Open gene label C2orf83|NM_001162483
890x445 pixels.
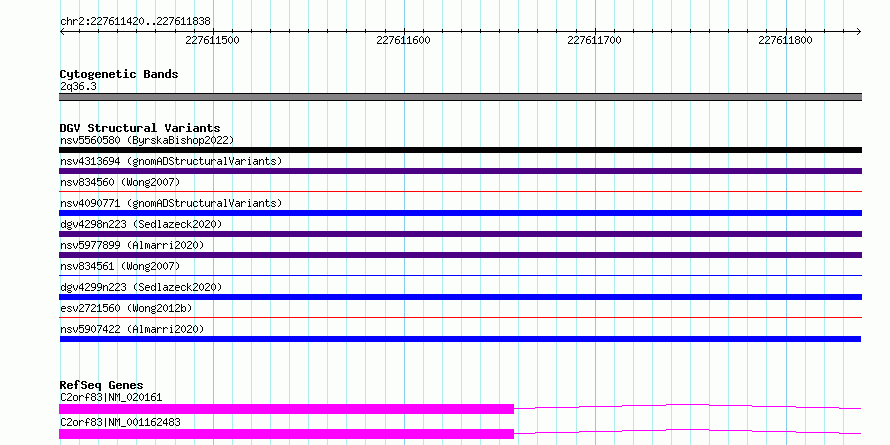tap(120, 423)
